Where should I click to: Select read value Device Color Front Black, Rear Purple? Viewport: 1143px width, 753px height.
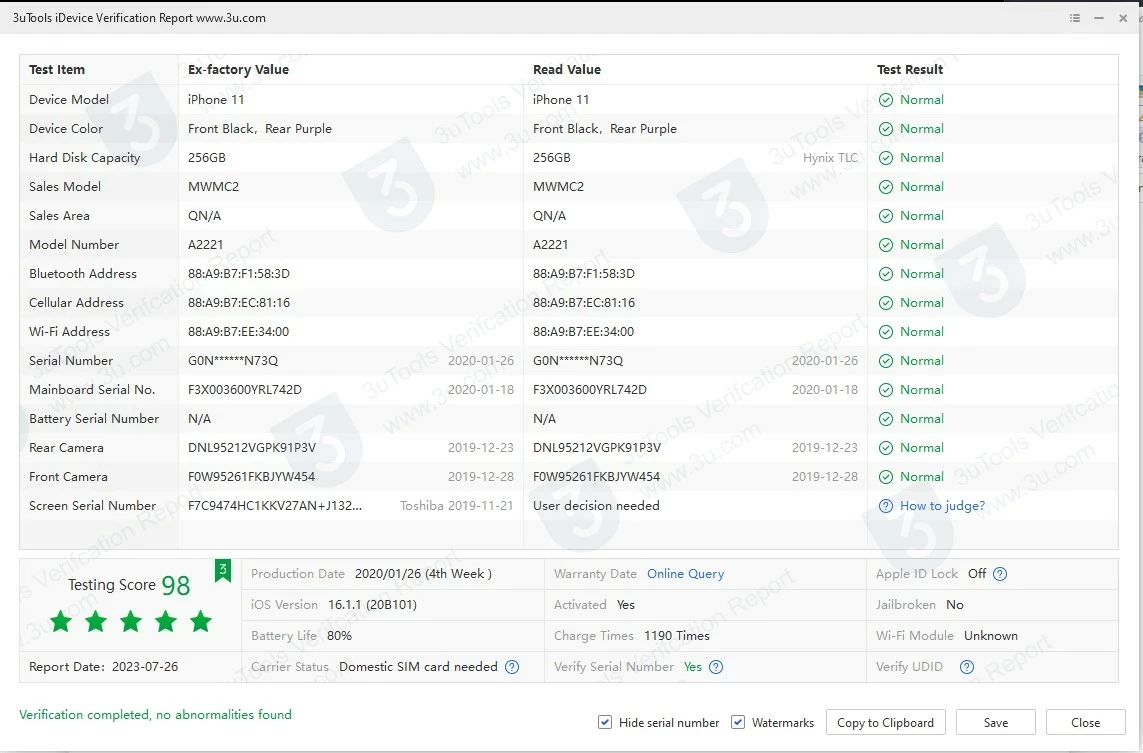tap(605, 129)
